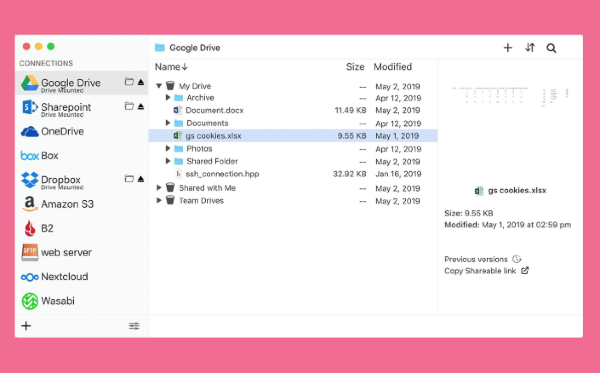Open Dropbox folder icon in sidebar
600x373 pixels.
[129, 178]
